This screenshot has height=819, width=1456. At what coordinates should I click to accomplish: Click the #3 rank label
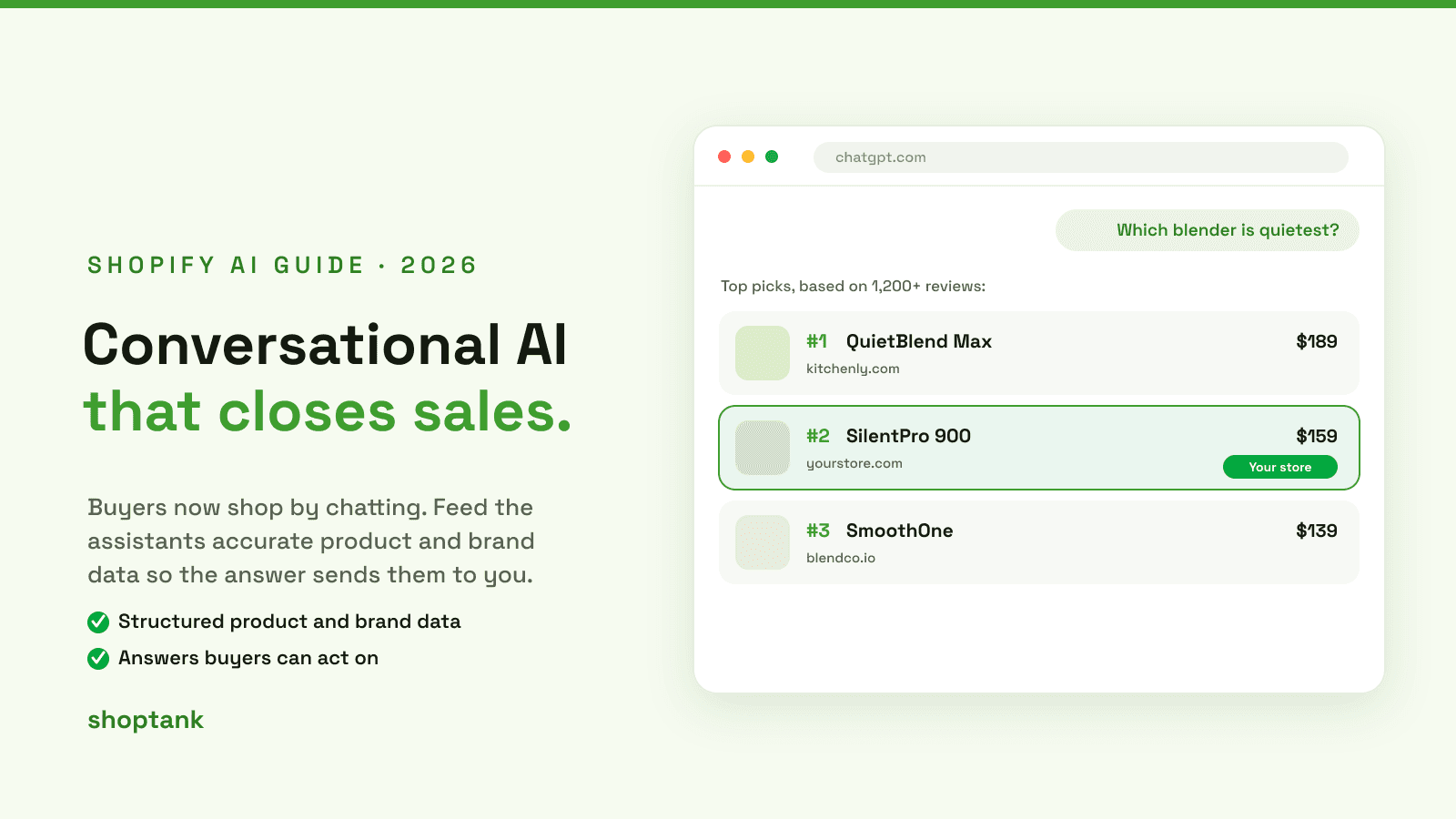[818, 531]
